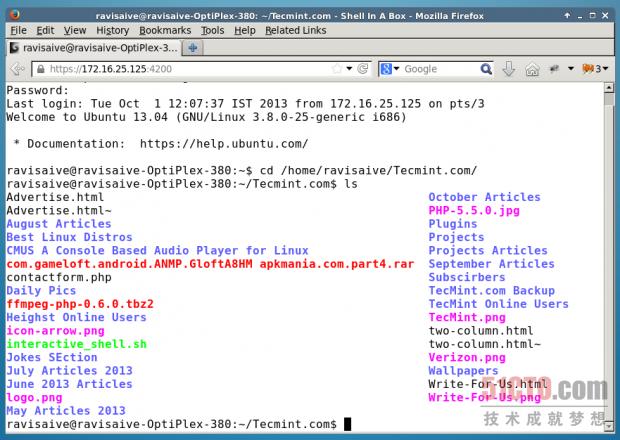Click the terminal cursor at the prompt
Image resolution: width=620 pixels, height=440 pixels.
(347, 424)
